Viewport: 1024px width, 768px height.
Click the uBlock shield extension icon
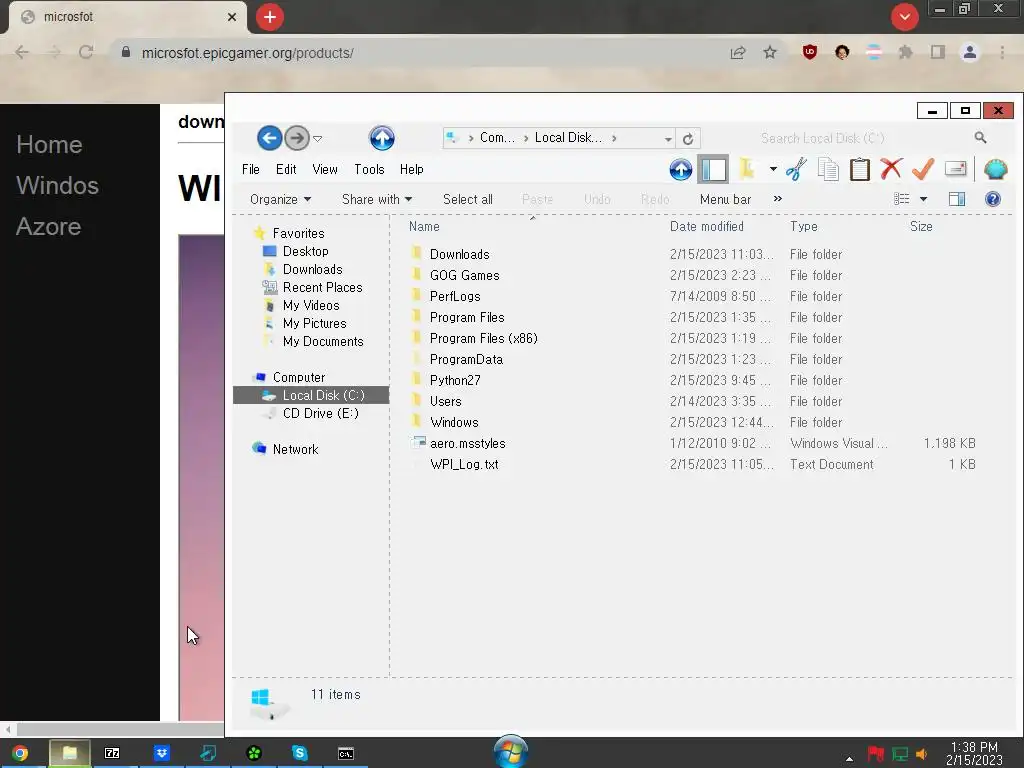pos(810,52)
